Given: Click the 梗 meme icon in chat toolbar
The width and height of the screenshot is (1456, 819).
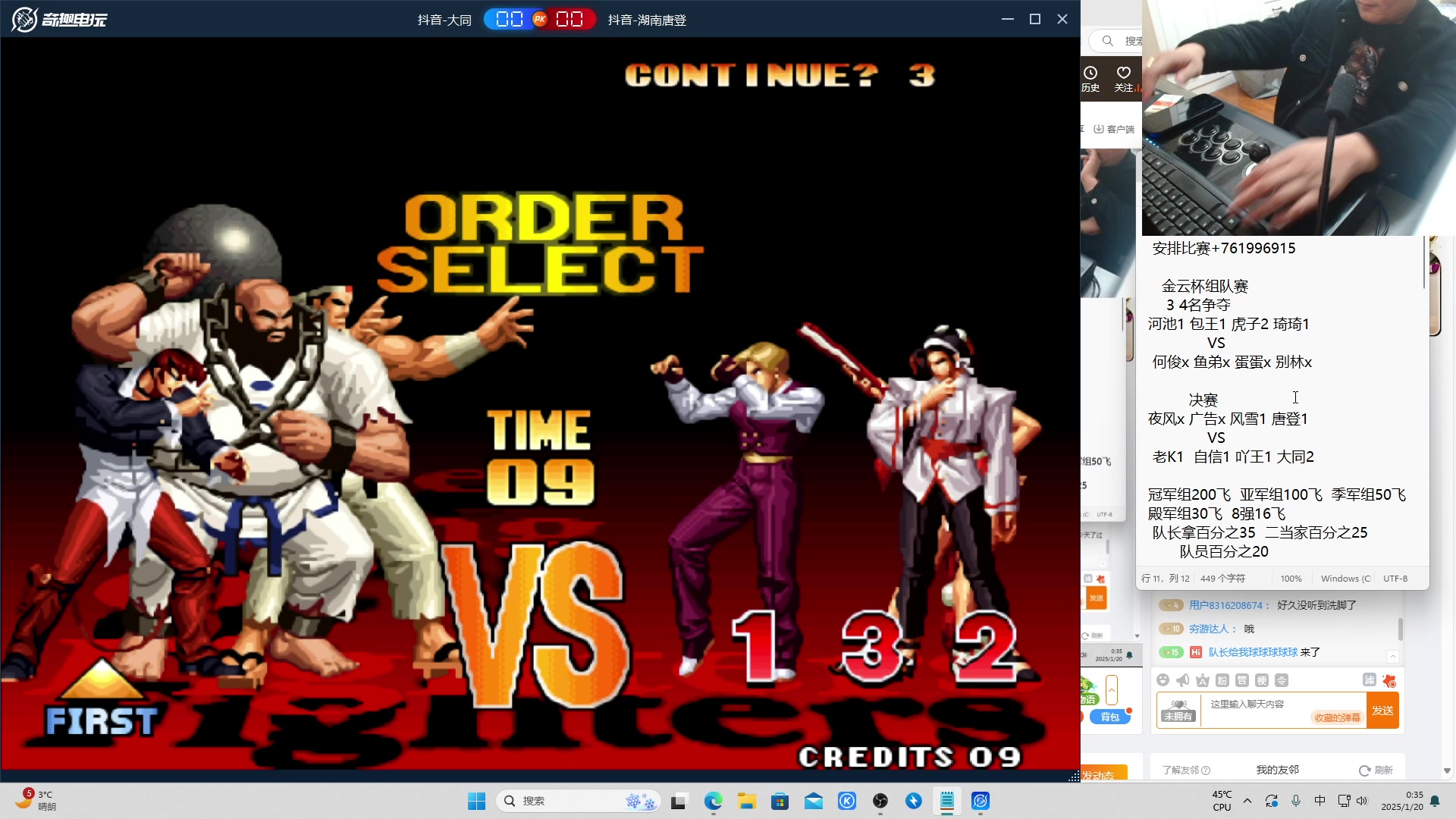Looking at the screenshot, I should (1262, 680).
